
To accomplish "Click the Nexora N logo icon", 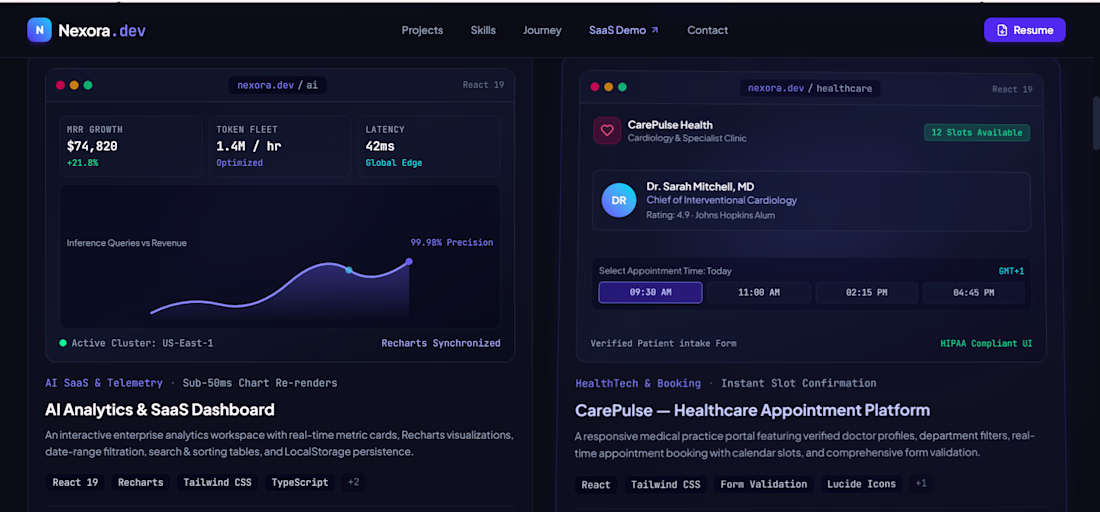I will (x=39, y=30).
